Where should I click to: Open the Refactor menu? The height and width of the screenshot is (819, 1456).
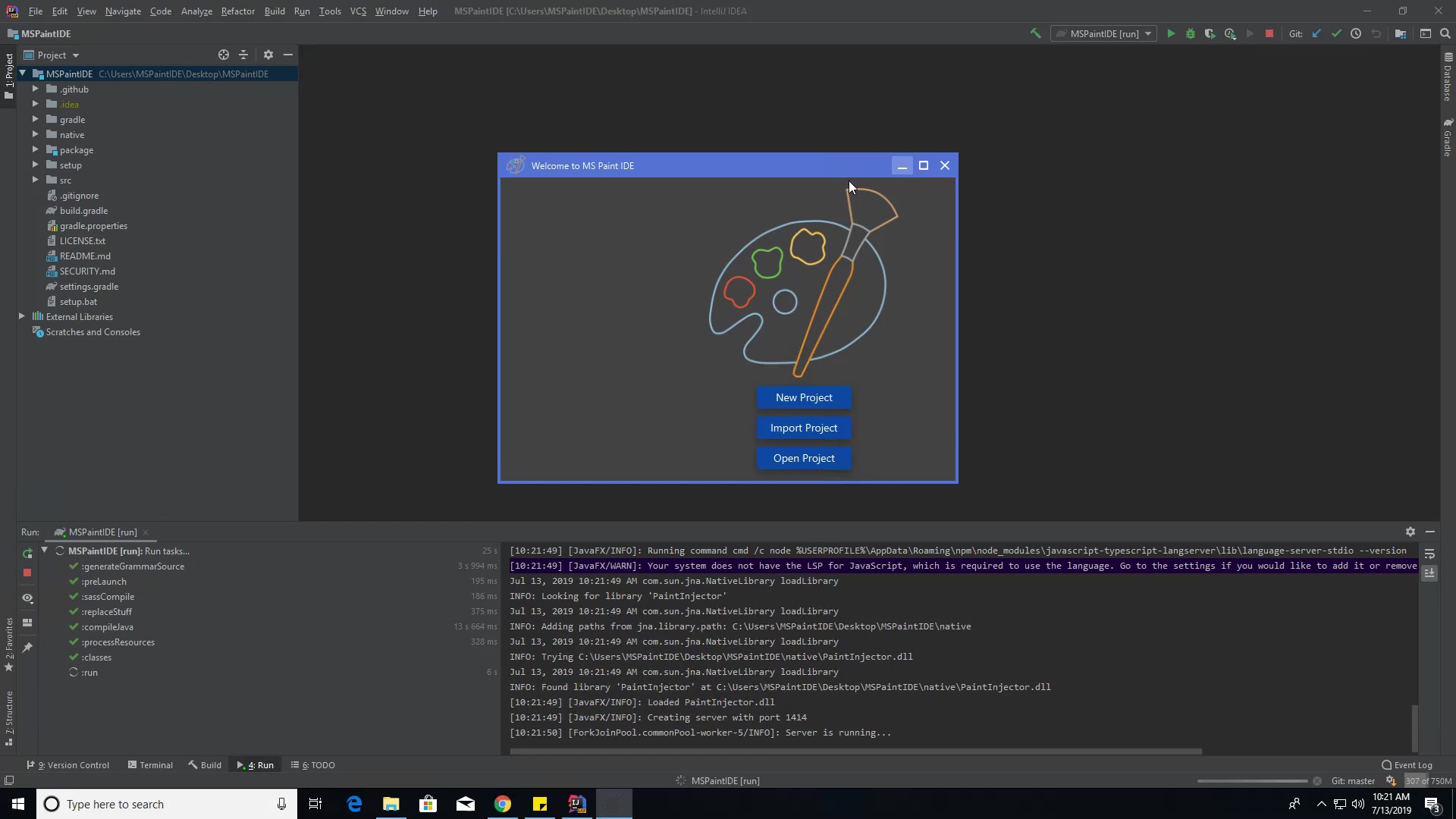(x=237, y=11)
